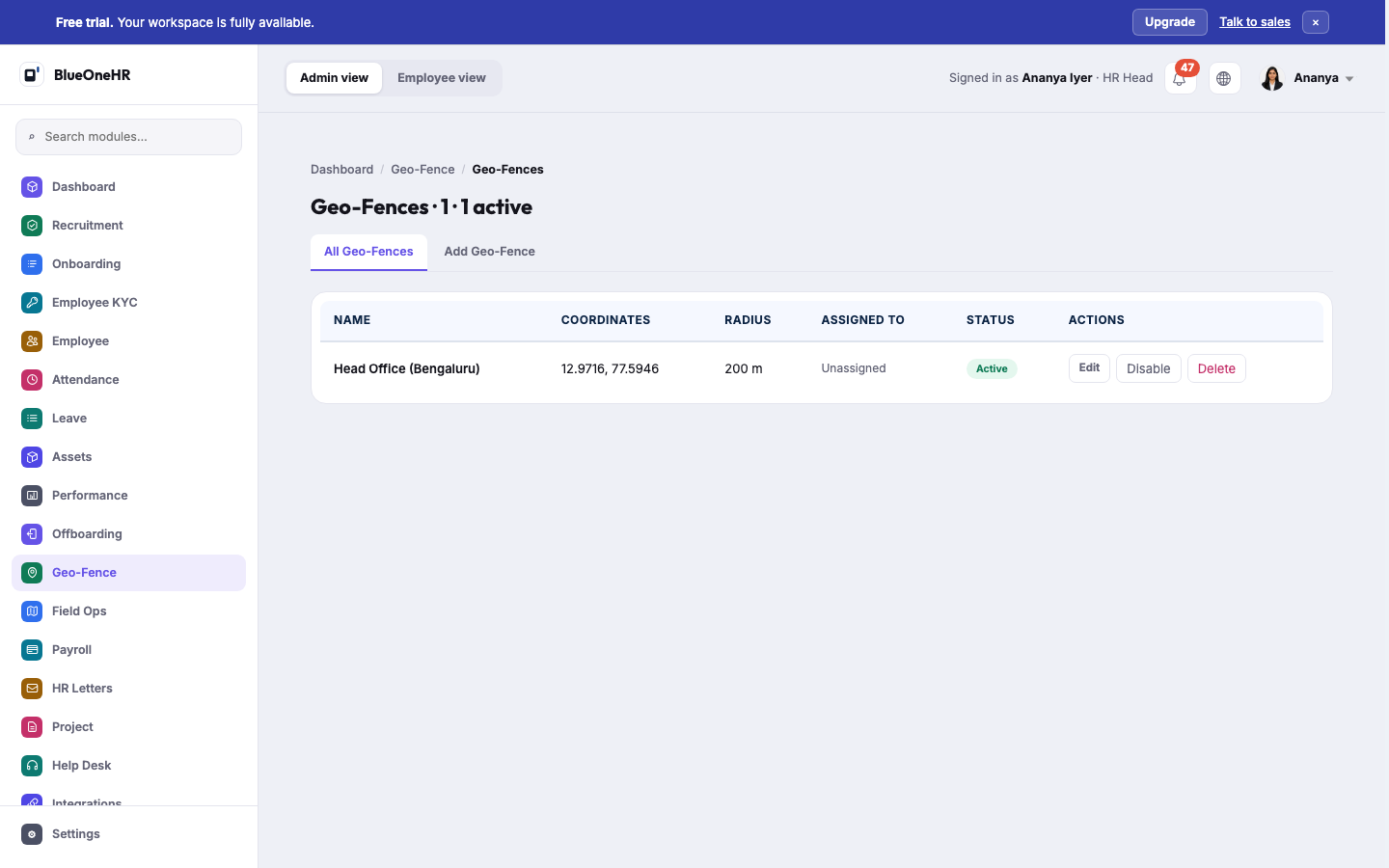Select the Performance chart icon
Screen dimensions: 1389x868
point(32,496)
